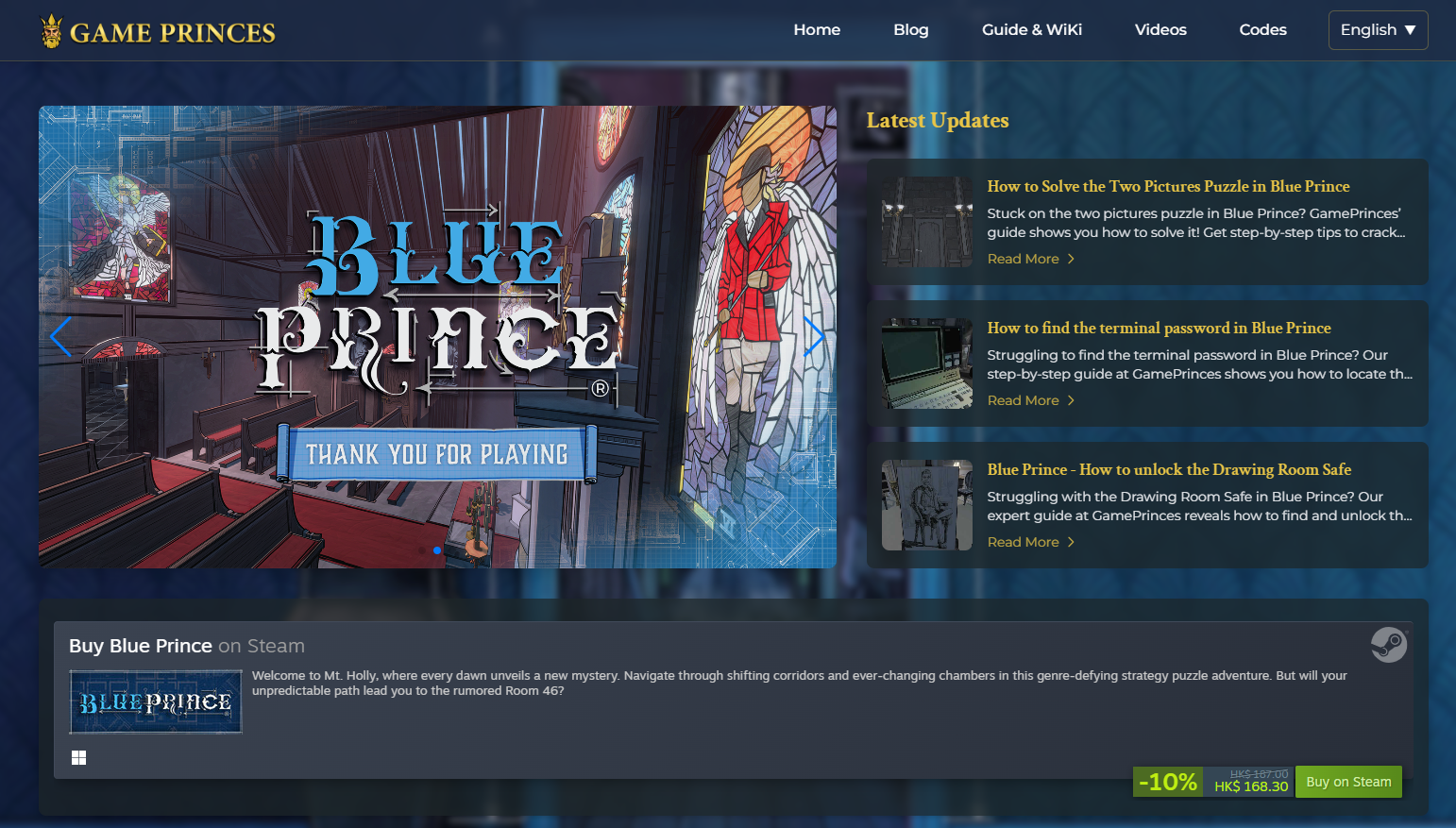This screenshot has width=1456, height=828.
Task: Open the Blog menu item
Action: pyautogui.click(x=911, y=29)
